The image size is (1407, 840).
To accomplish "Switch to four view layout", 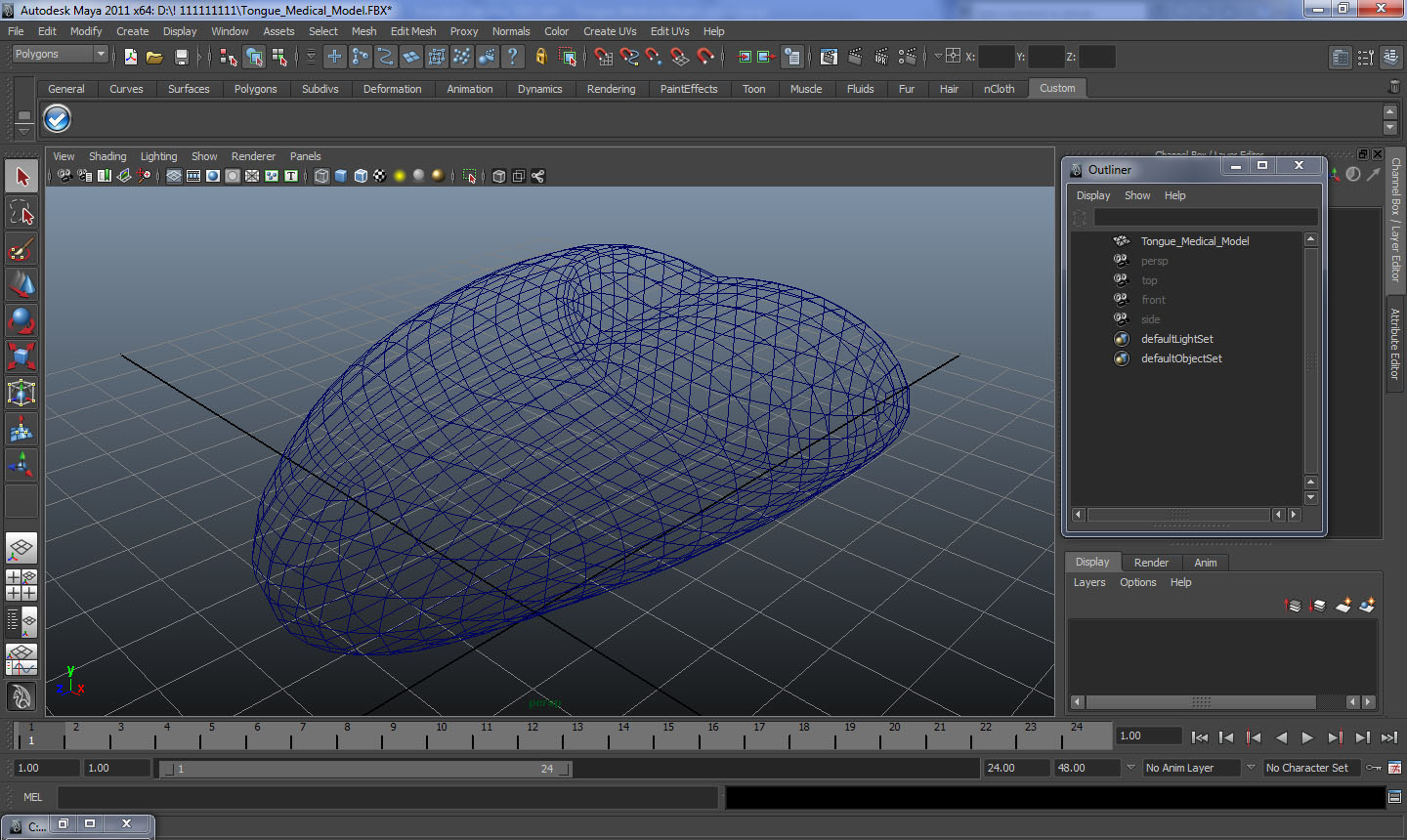I will 21,584.
